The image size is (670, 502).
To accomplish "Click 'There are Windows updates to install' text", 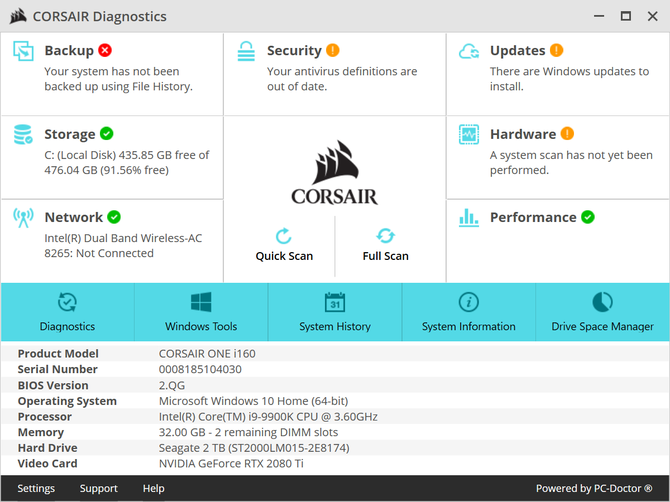I will tap(569, 79).
